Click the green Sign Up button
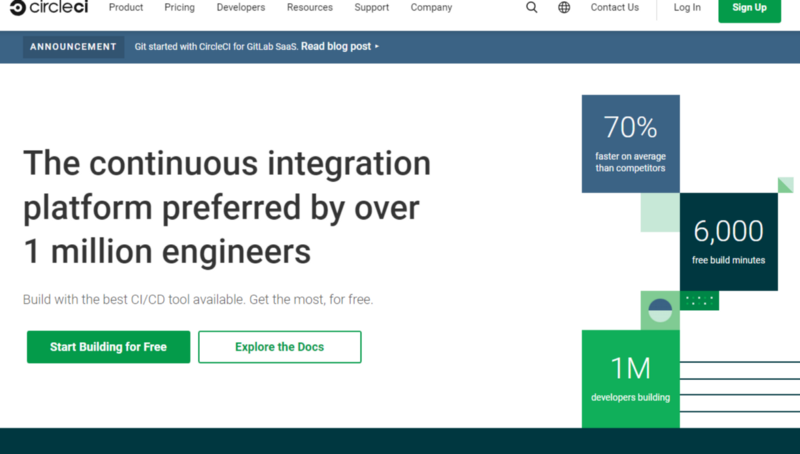The width and height of the screenshot is (800, 454). pos(749,9)
